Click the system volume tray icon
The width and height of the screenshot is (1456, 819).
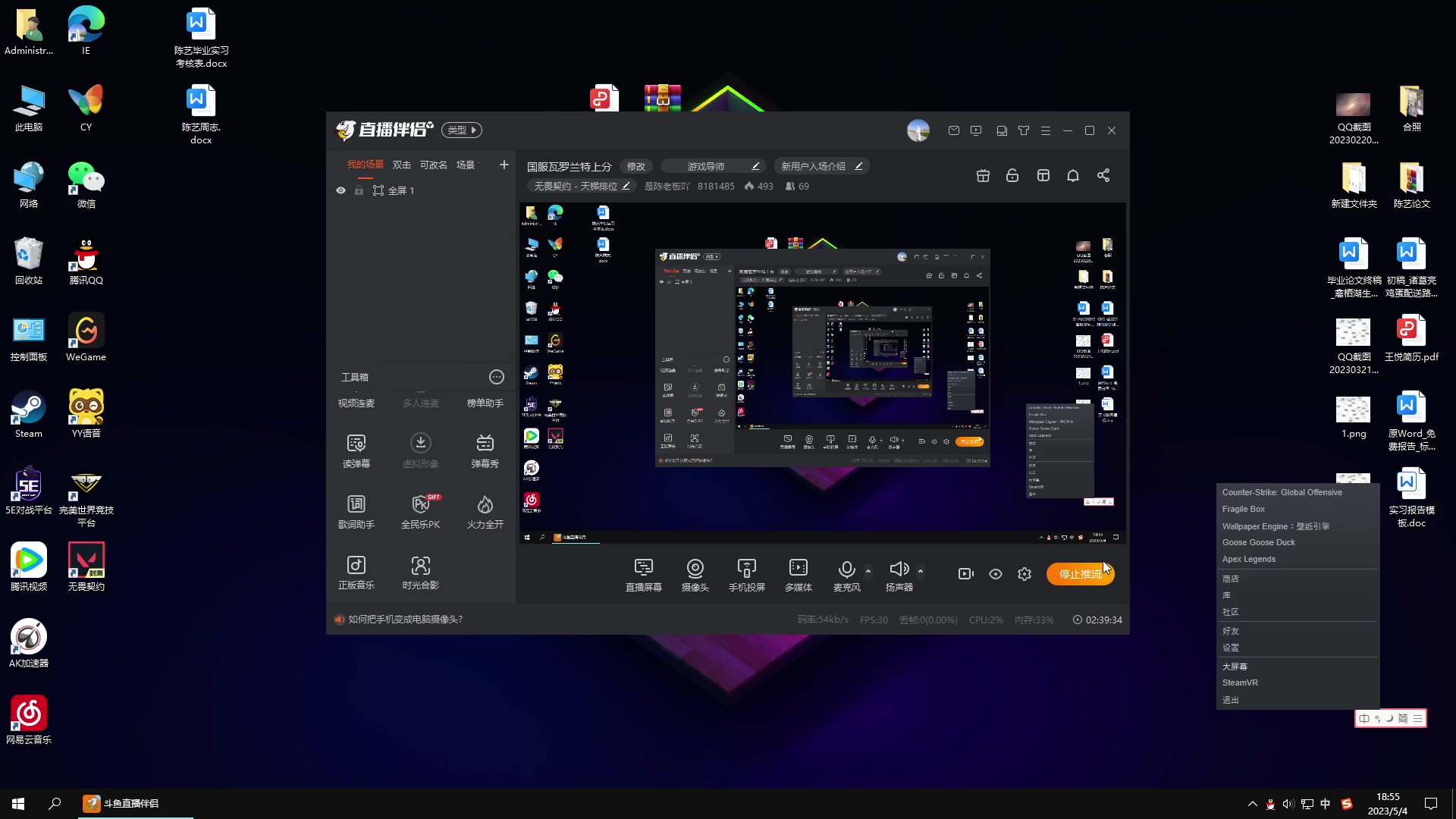click(1288, 804)
